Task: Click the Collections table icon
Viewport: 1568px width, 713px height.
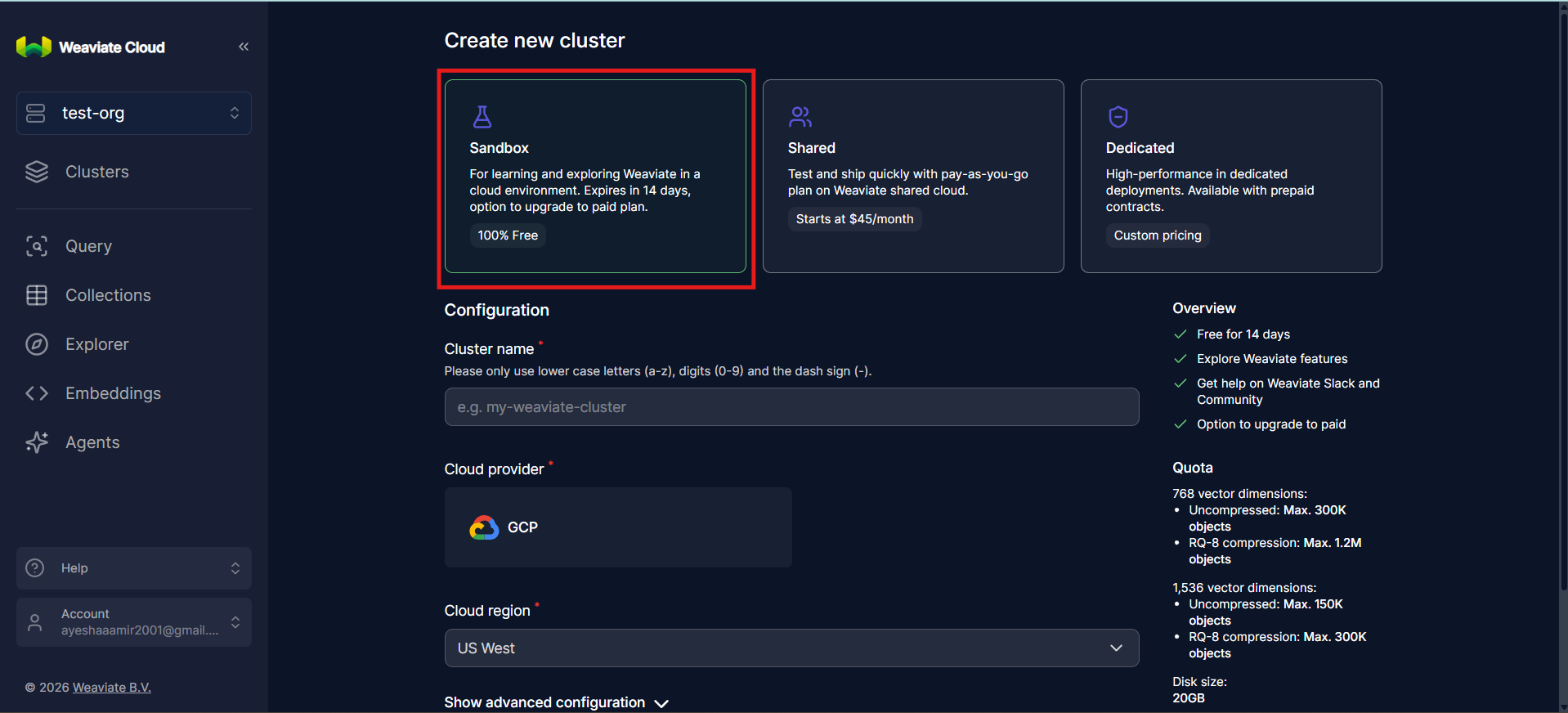Action: 37,295
